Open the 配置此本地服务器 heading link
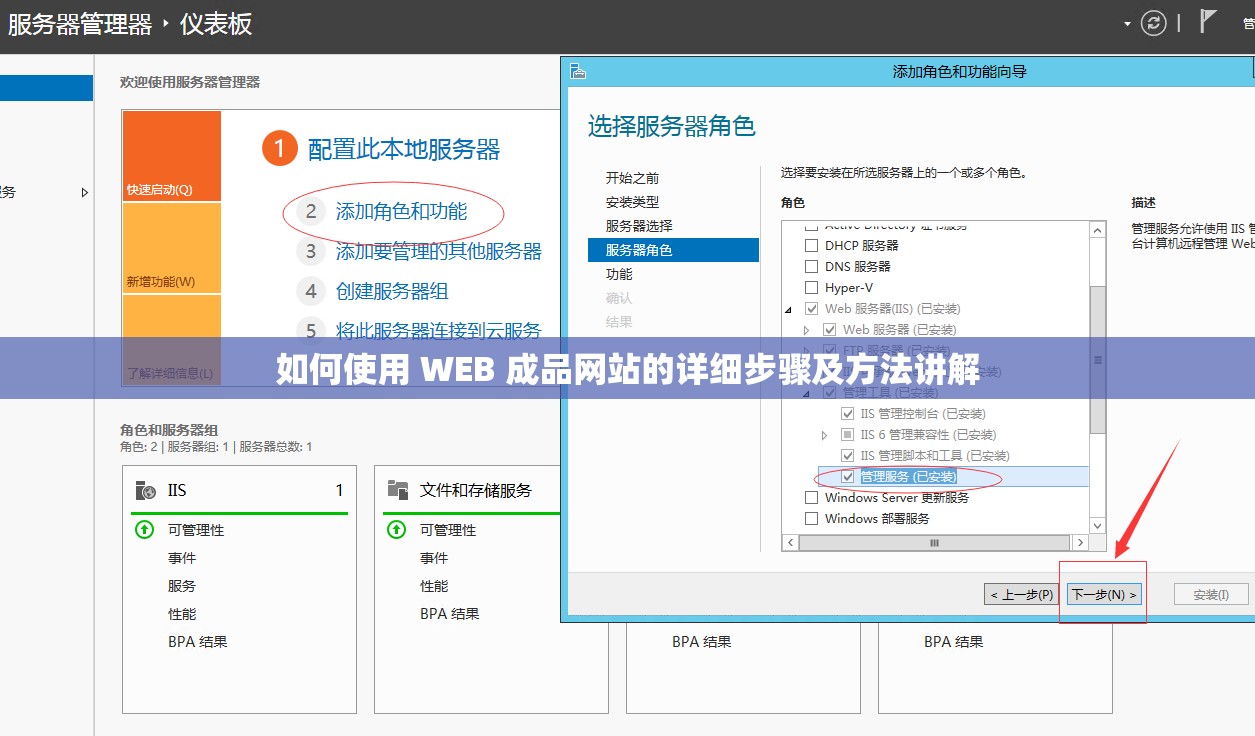Screen dimensions: 1255x736 [x=404, y=149]
